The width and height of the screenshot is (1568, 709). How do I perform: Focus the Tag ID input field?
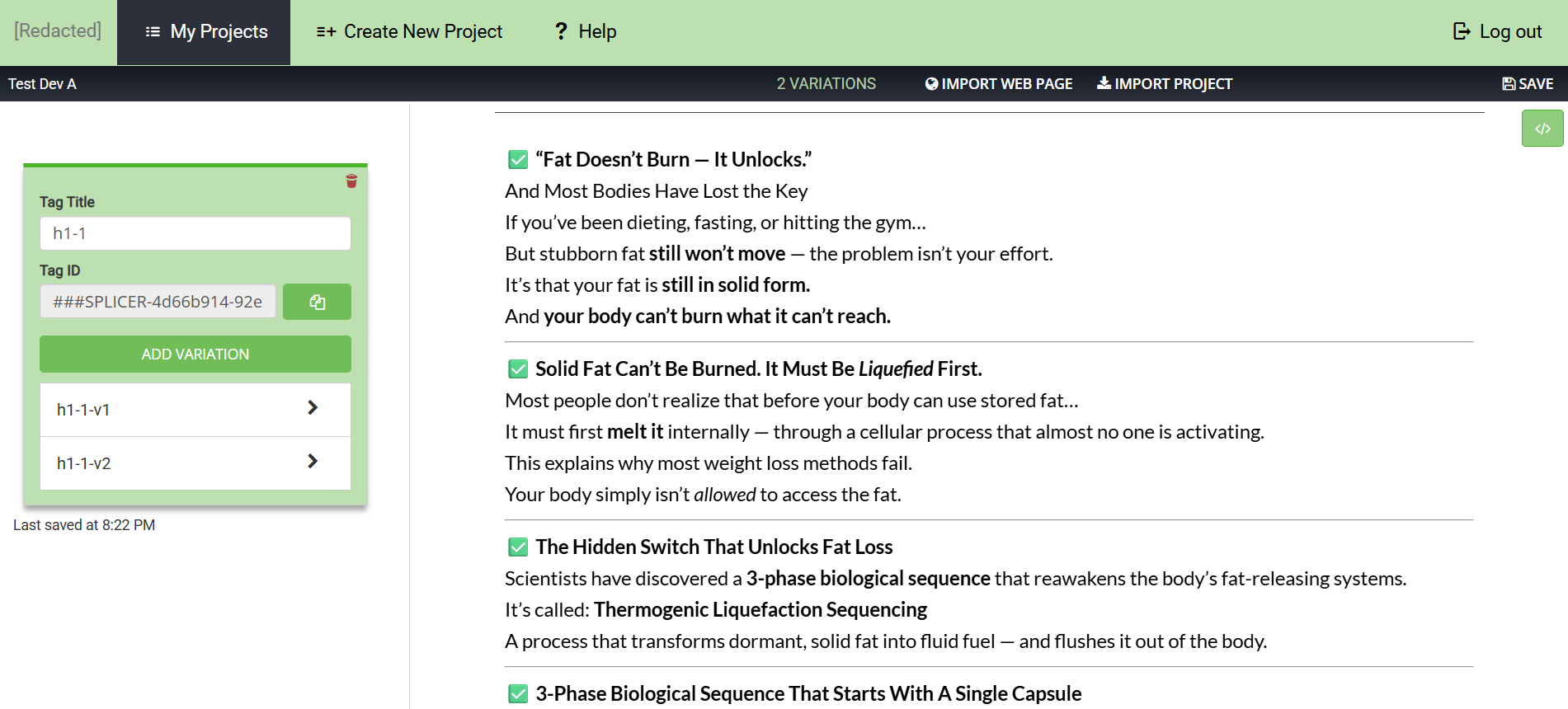coord(158,302)
